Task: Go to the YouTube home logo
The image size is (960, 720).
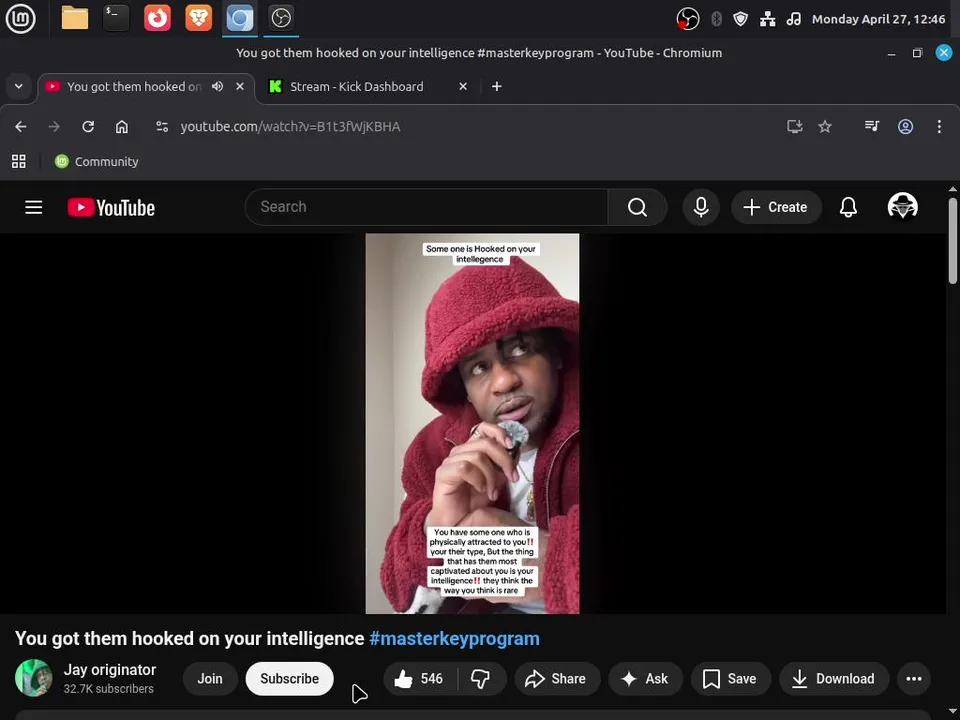Action: (111, 208)
